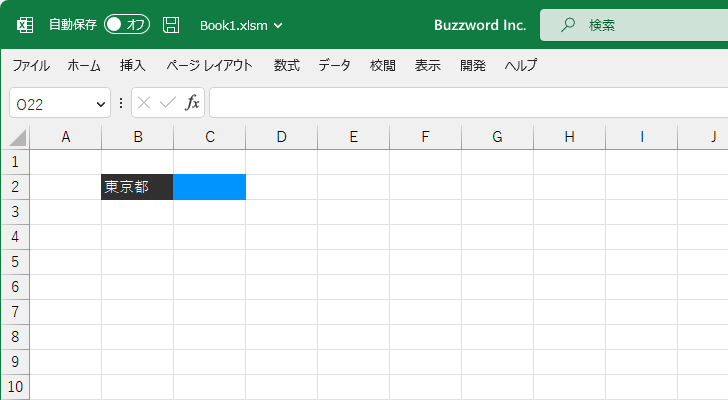The width and height of the screenshot is (728, 400).
Task: Open the 校閲 ribbon tab
Action: 383,65
